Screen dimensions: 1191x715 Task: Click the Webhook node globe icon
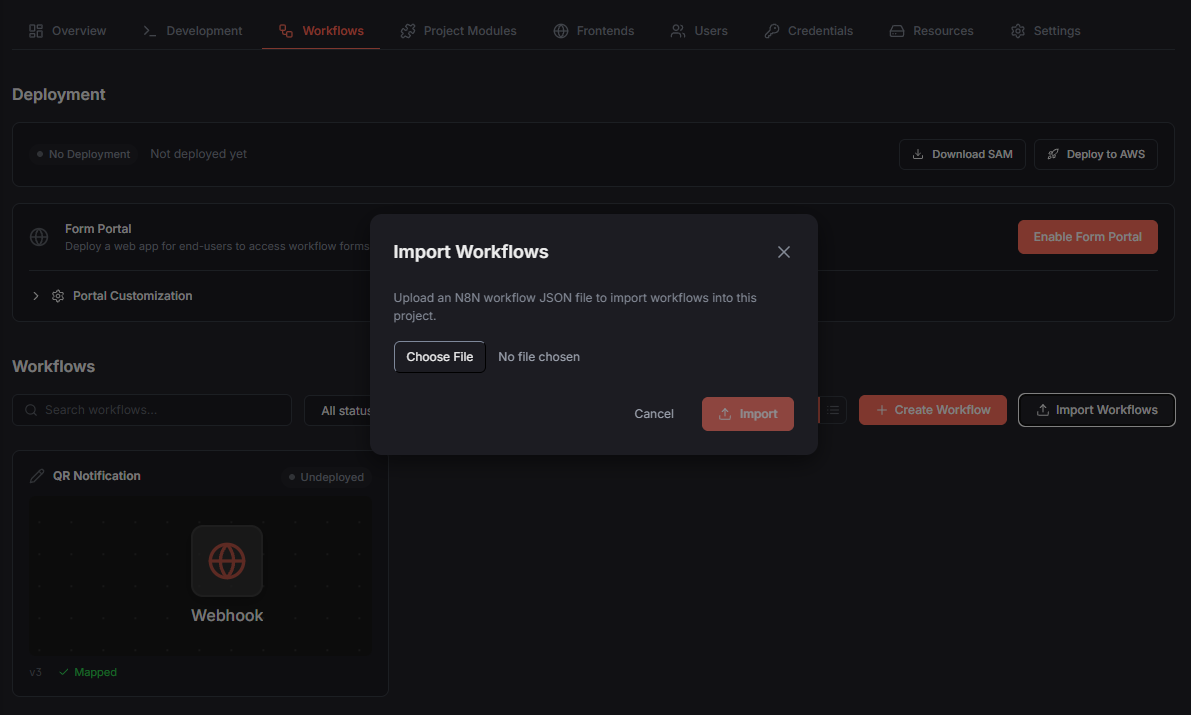click(227, 561)
